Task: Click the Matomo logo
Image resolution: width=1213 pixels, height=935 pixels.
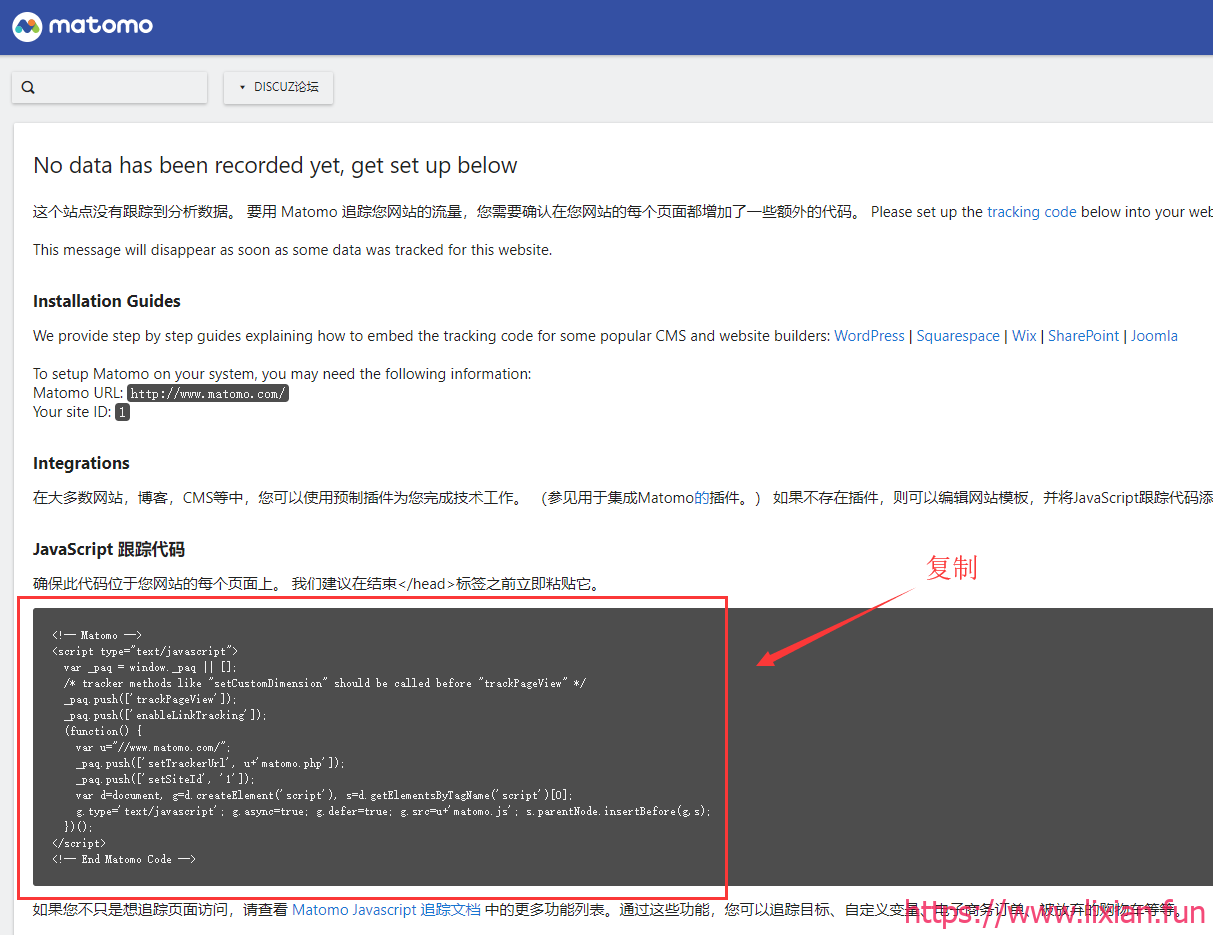Action: click(x=83, y=26)
